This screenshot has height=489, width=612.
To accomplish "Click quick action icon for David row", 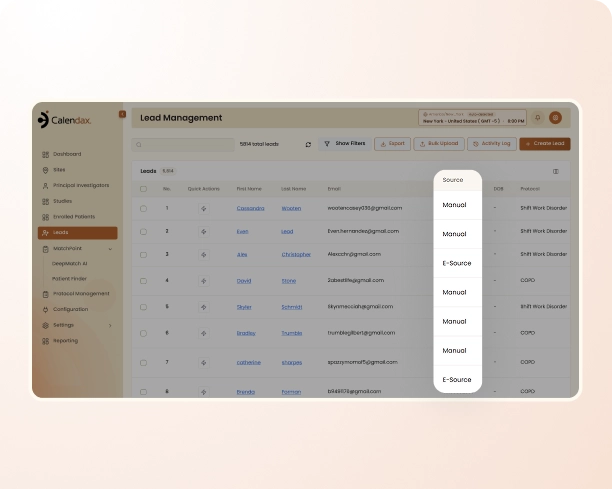I will (x=204, y=281).
